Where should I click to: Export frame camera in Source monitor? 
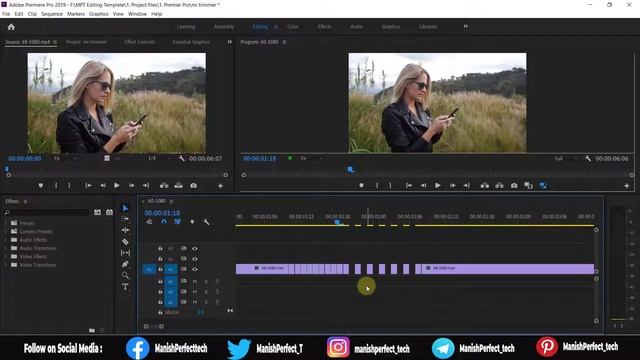[x=193, y=186]
